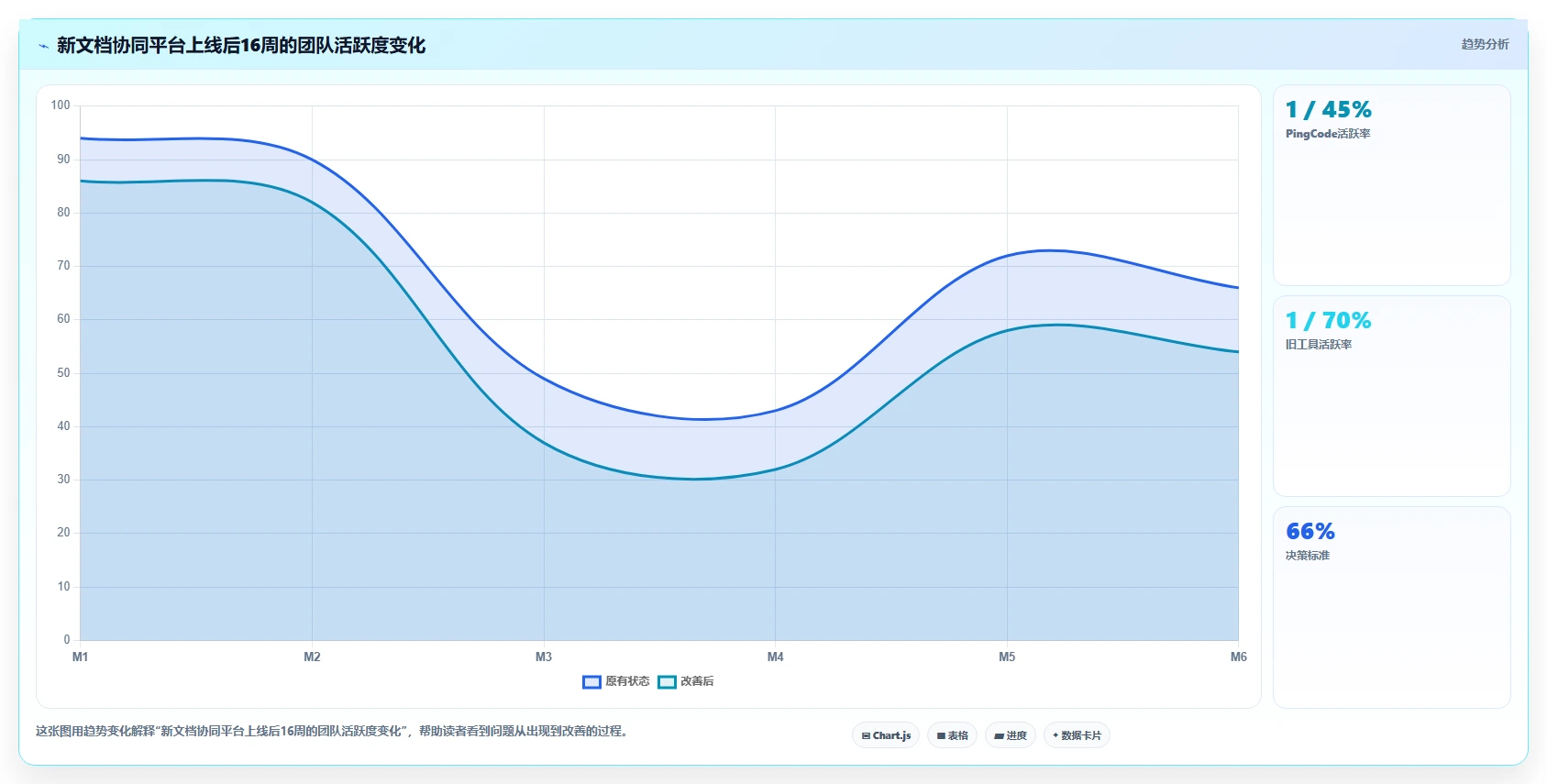
Task: Click the 趋势分析 label in header
Action: tap(1485, 44)
